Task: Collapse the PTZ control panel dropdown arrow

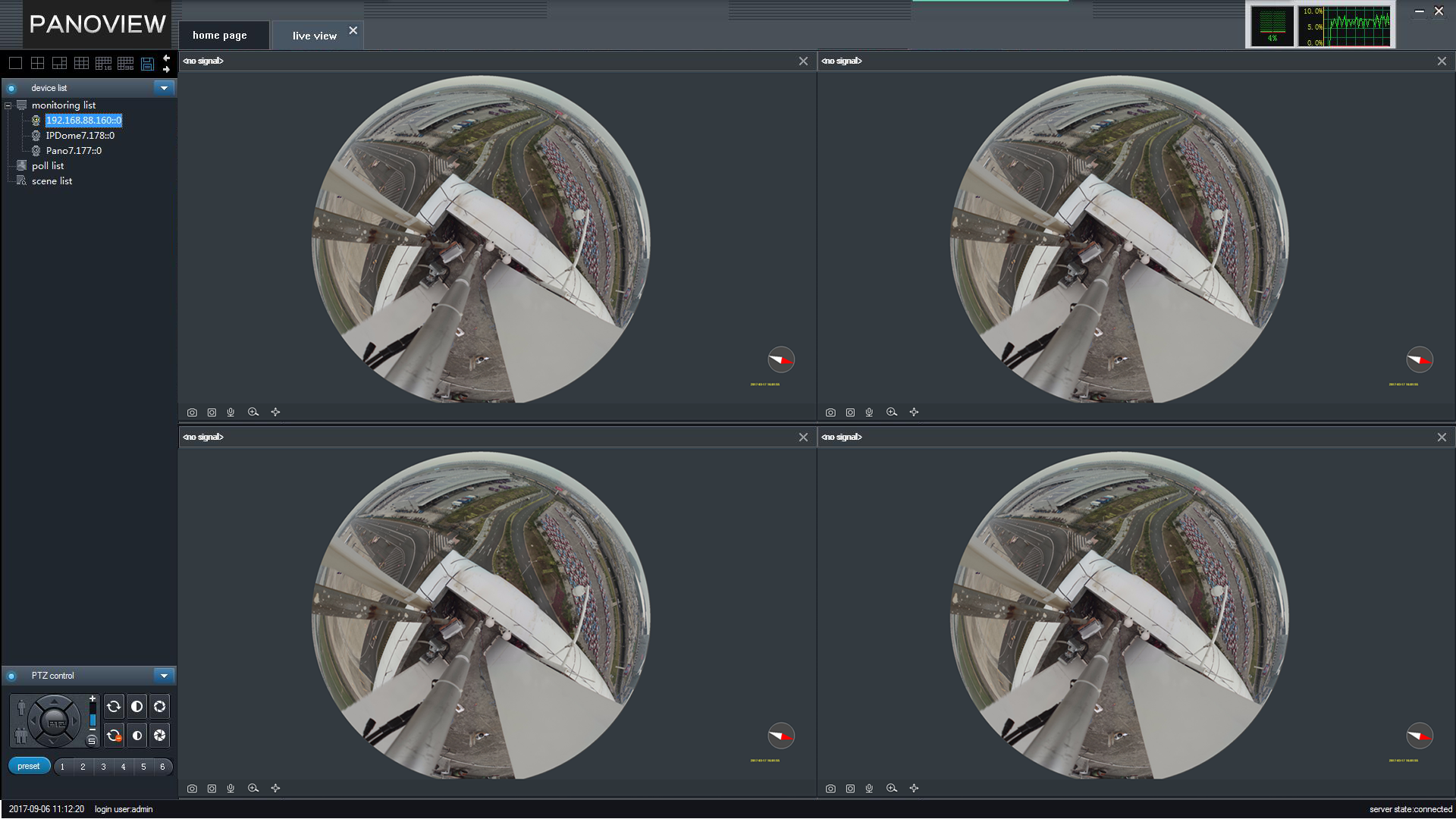Action: (x=164, y=676)
